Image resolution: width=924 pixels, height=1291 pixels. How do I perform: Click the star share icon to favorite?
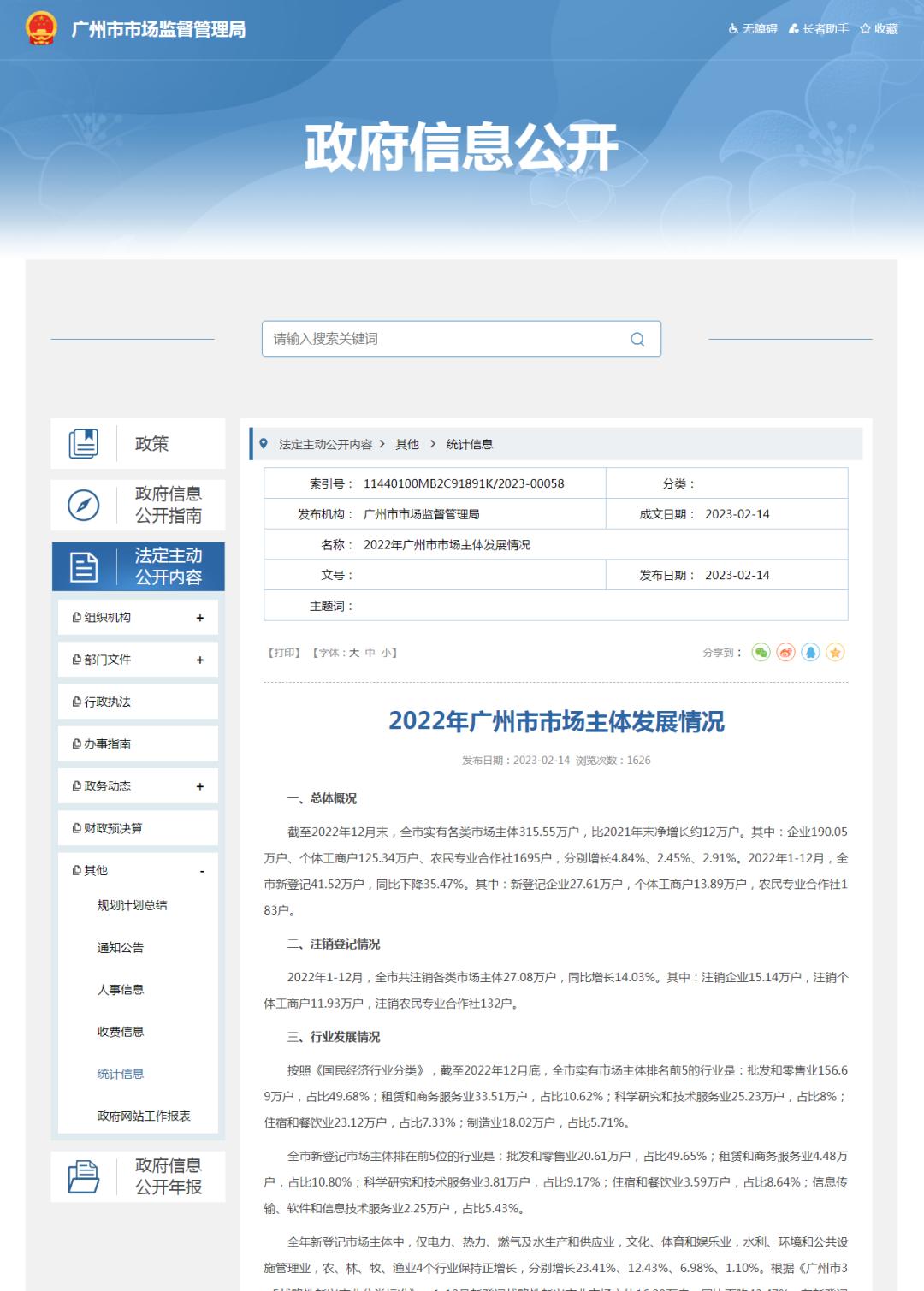(x=836, y=653)
